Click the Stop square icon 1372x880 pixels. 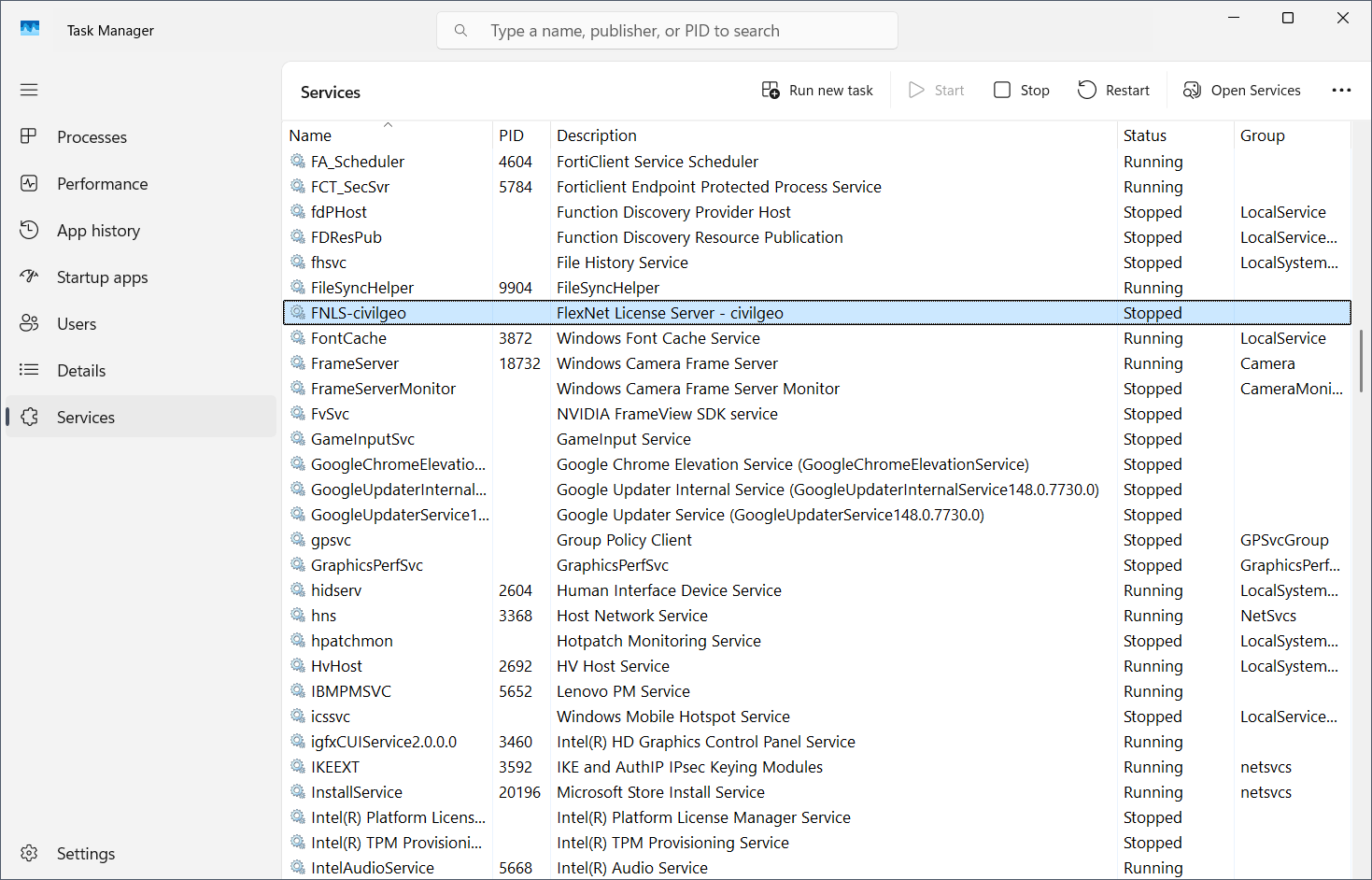[1002, 90]
